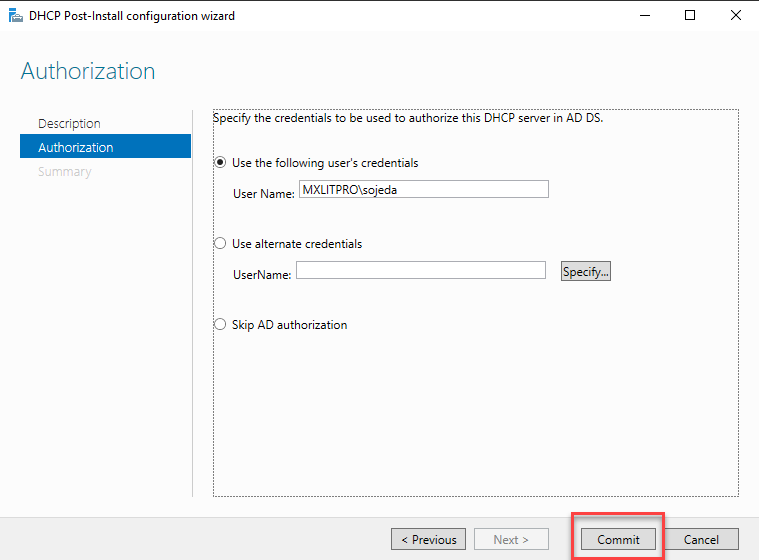Minimize the DHCP configuration wizard window
The height and width of the screenshot is (560, 759).
[x=642, y=16]
